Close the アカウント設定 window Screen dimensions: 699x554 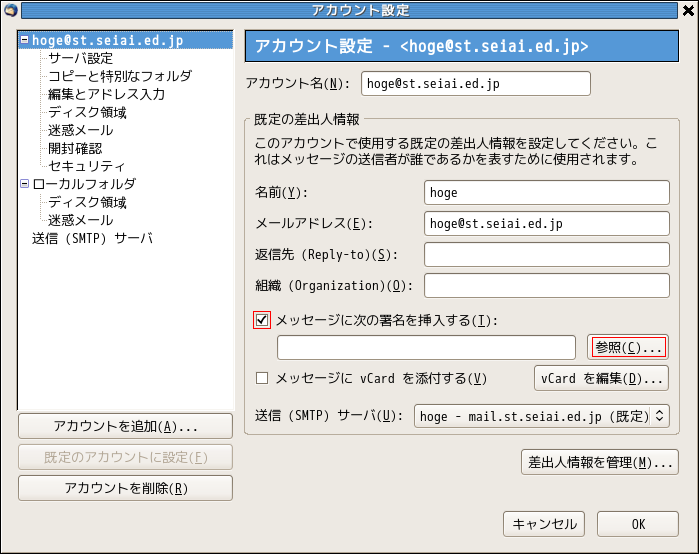[x=689, y=10]
